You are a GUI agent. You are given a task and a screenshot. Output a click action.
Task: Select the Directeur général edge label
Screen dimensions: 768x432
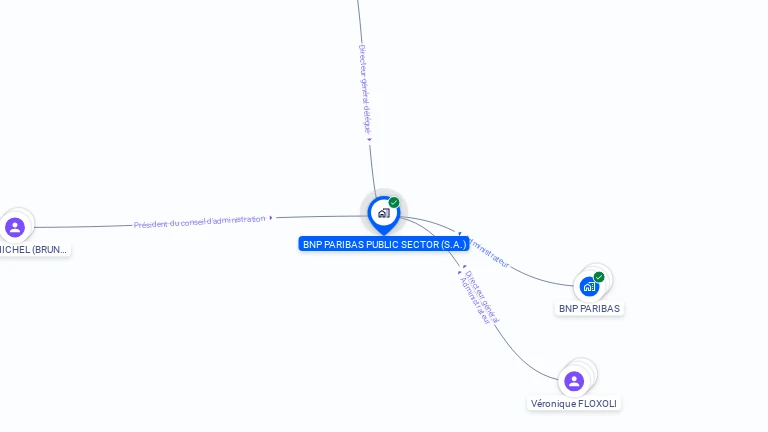click(482, 297)
